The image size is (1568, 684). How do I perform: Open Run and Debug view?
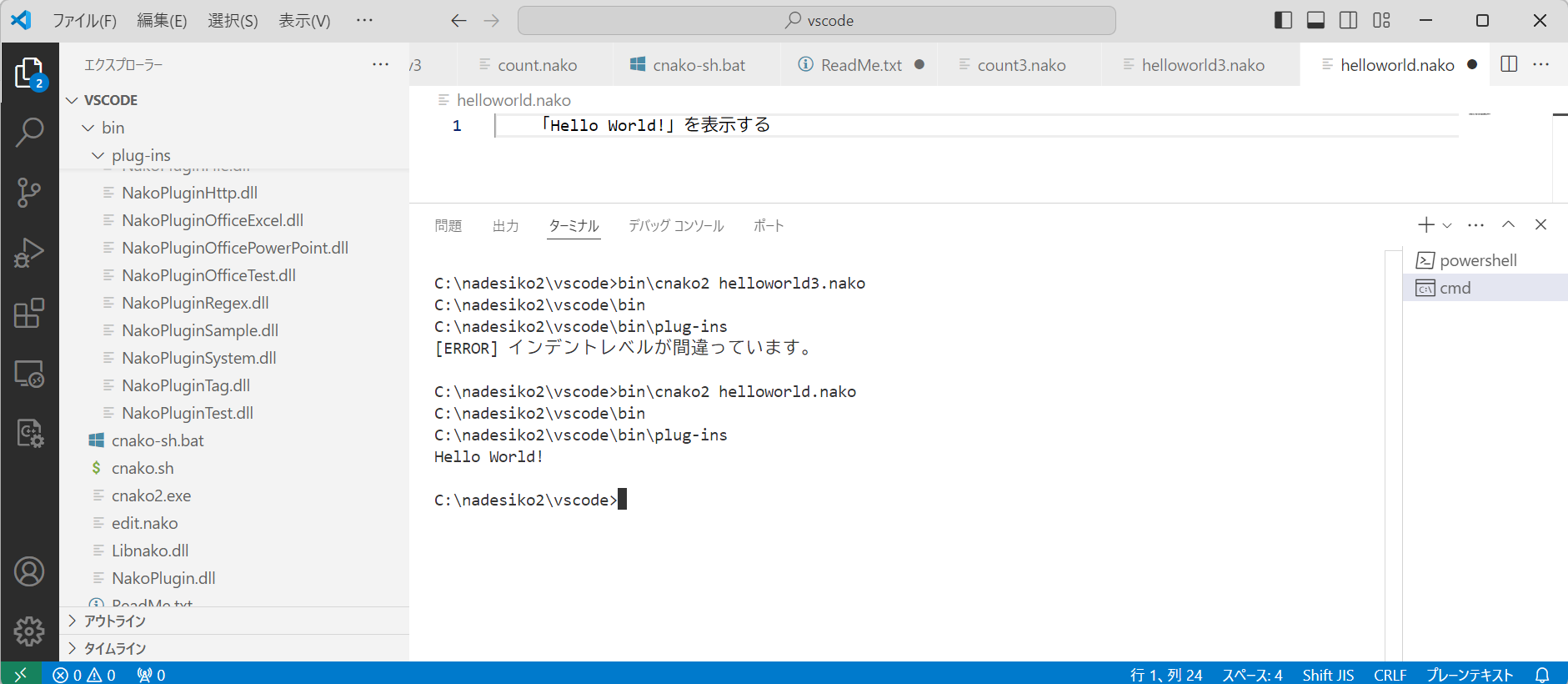point(29,253)
